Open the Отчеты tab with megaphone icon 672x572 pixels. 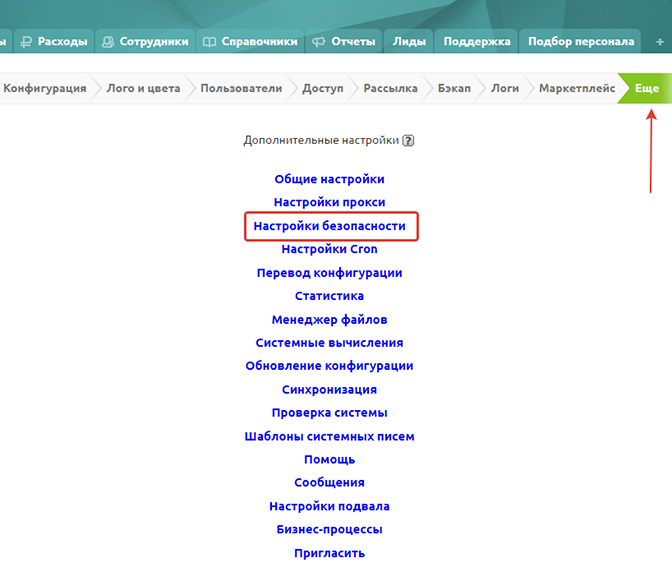(x=344, y=41)
